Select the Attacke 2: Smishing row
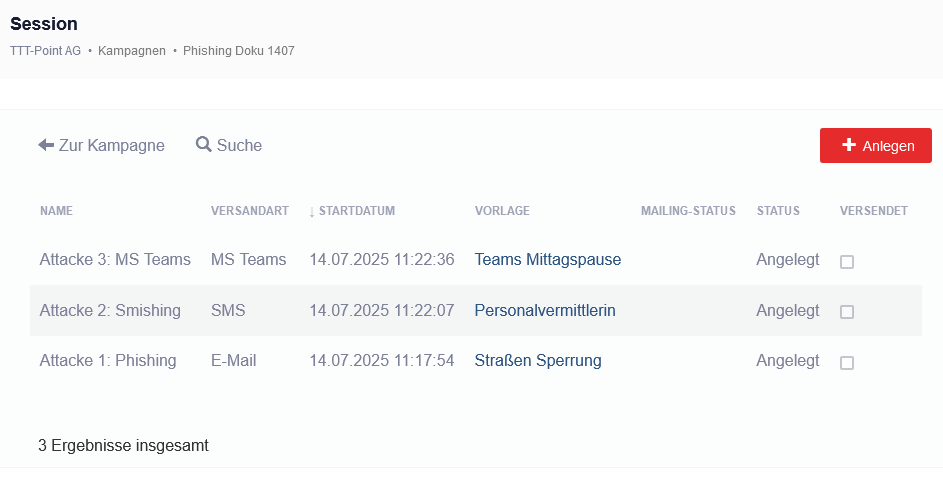The height and width of the screenshot is (480, 943). tap(110, 311)
